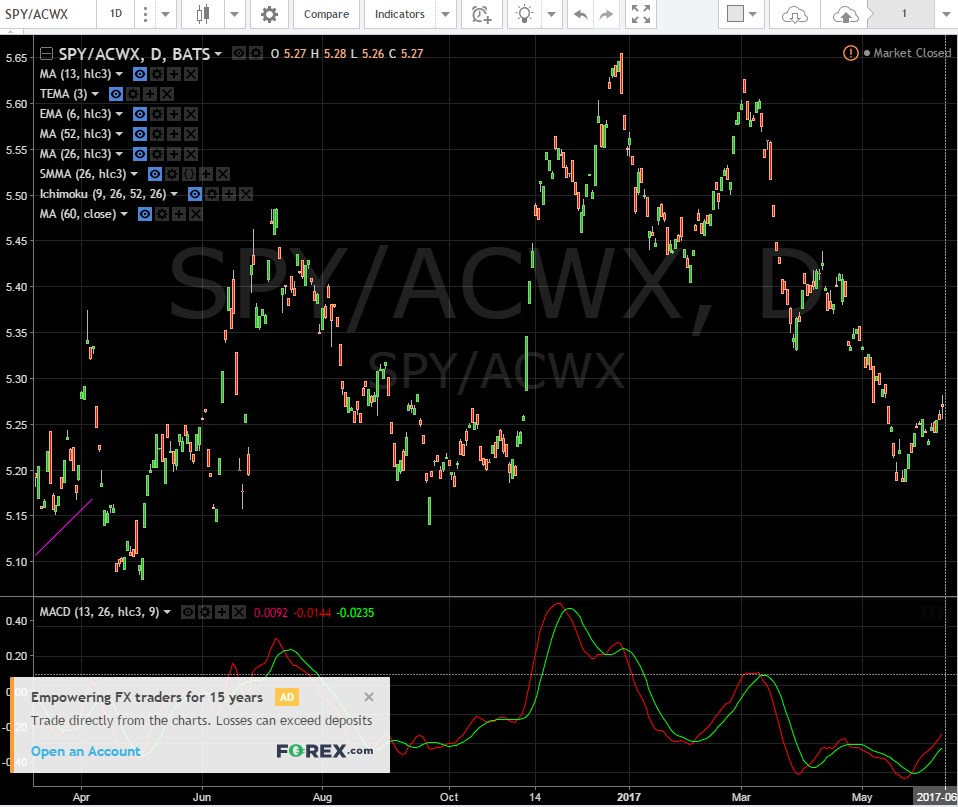
Task: View source code braces icon for SMMA
Action: coord(189,174)
